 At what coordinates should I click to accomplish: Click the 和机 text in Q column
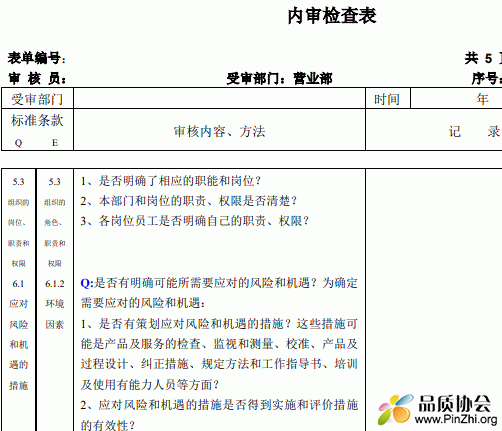(x=18, y=344)
